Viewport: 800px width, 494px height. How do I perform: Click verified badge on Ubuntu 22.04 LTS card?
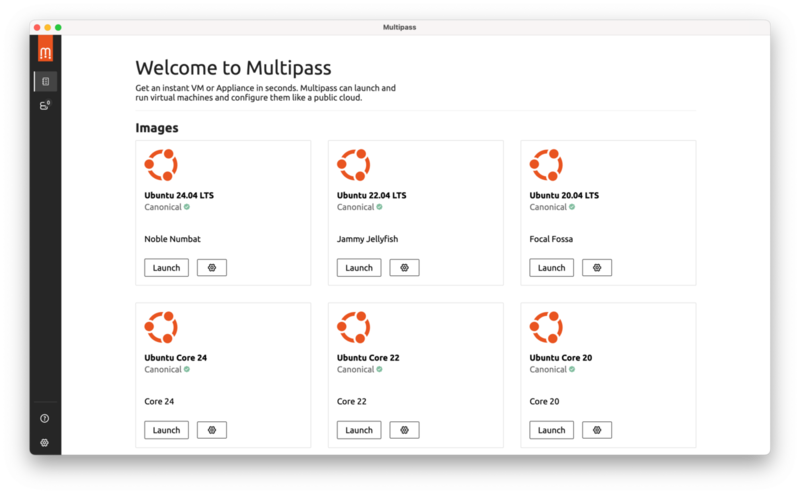click(x=380, y=207)
